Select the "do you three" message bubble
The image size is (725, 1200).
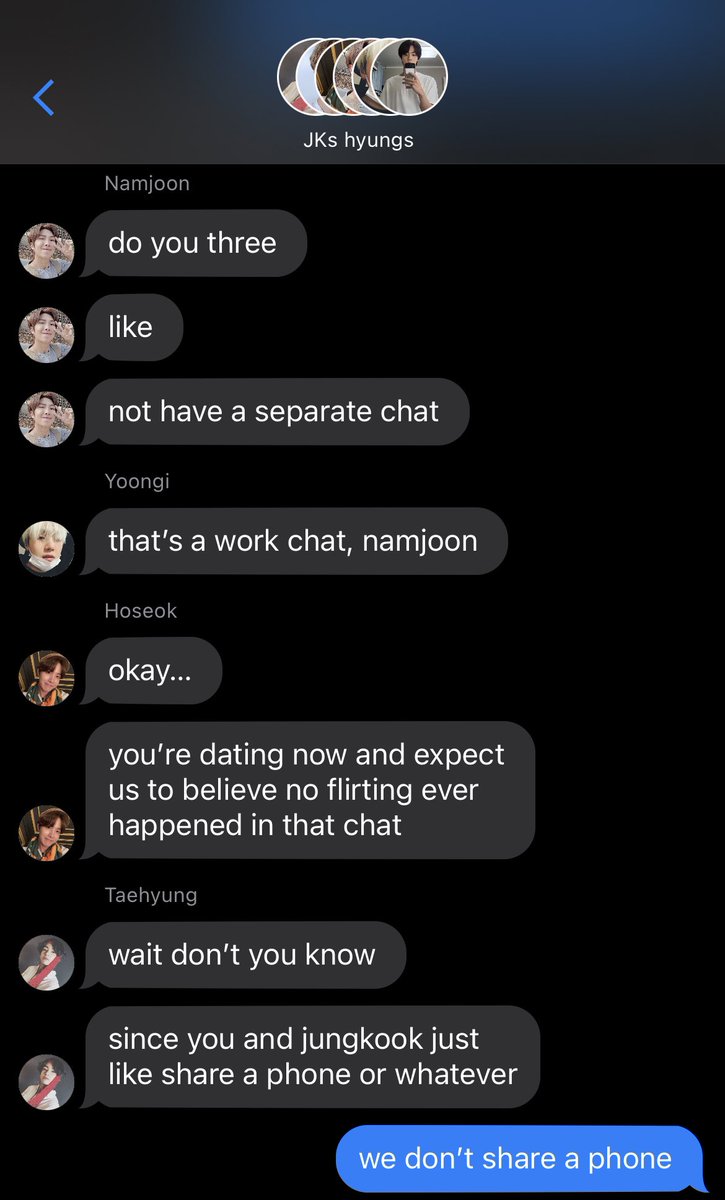coord(194,243)
